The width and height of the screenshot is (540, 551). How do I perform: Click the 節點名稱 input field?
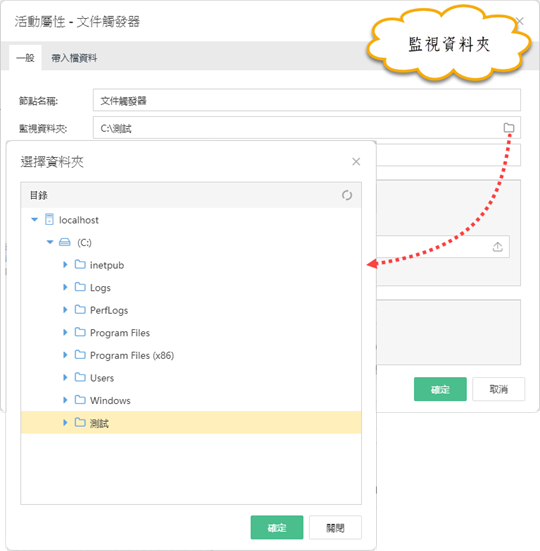click(307, 101)
